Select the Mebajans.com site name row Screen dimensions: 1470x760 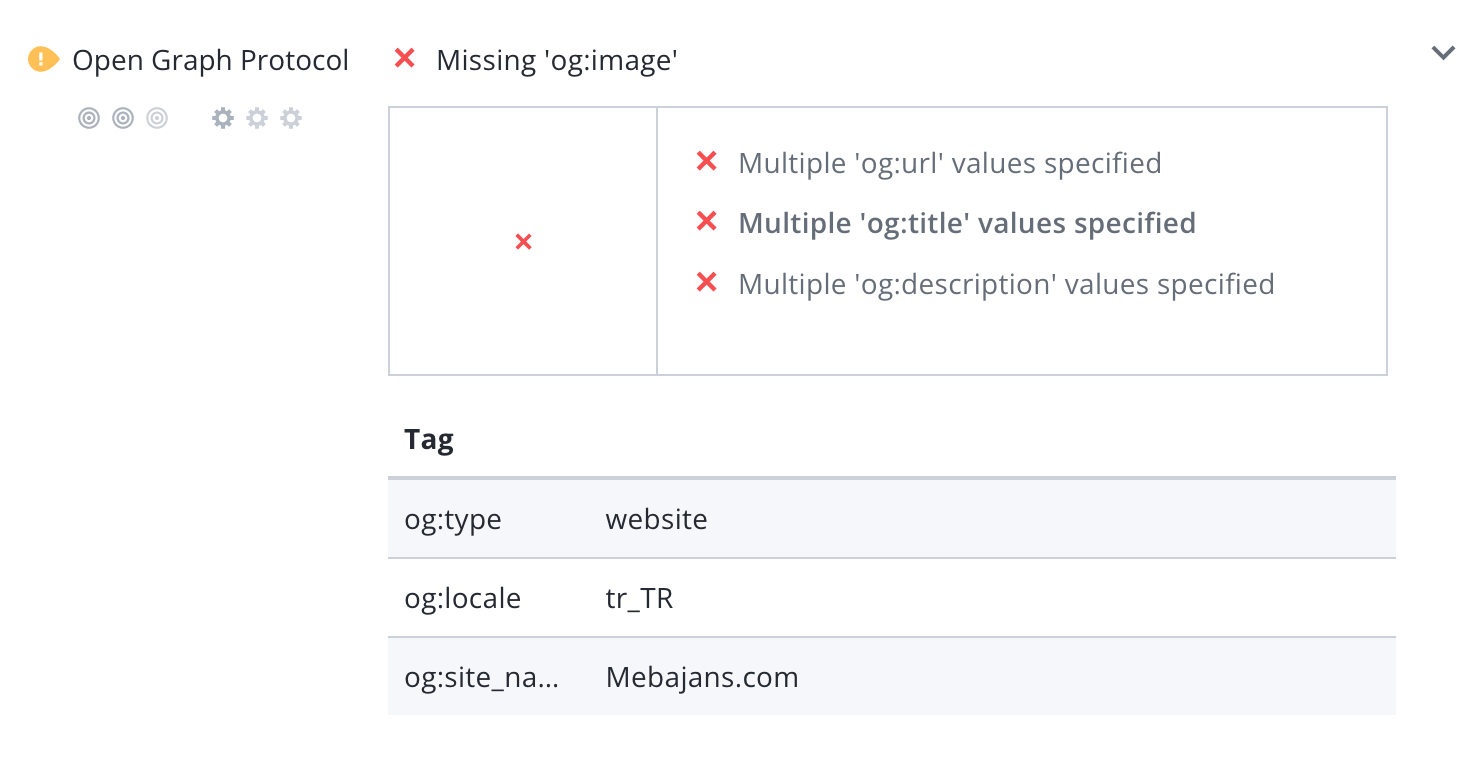click(x=892, y=677)
